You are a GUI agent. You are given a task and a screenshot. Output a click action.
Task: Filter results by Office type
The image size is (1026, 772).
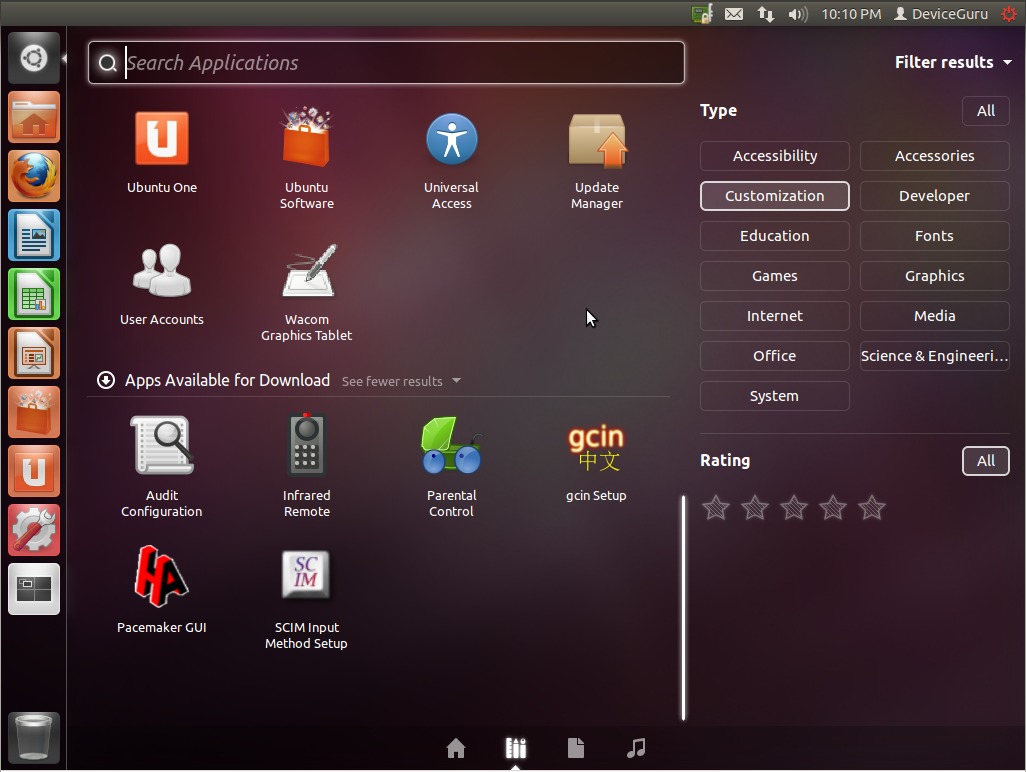[x=775, y=355]
